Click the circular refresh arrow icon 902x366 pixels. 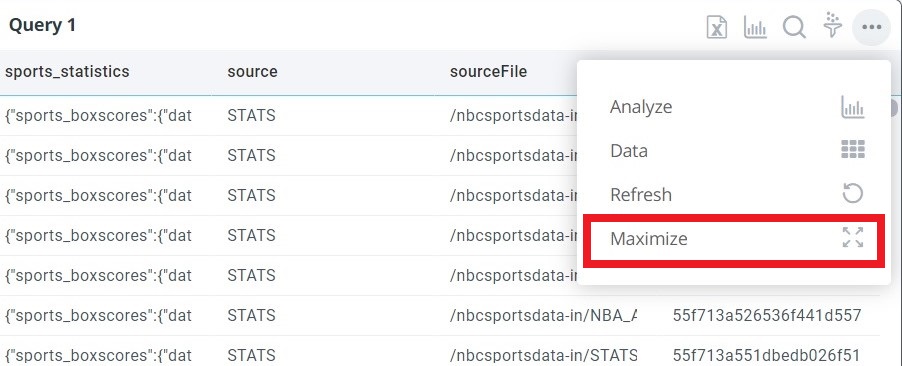point(853,194)
